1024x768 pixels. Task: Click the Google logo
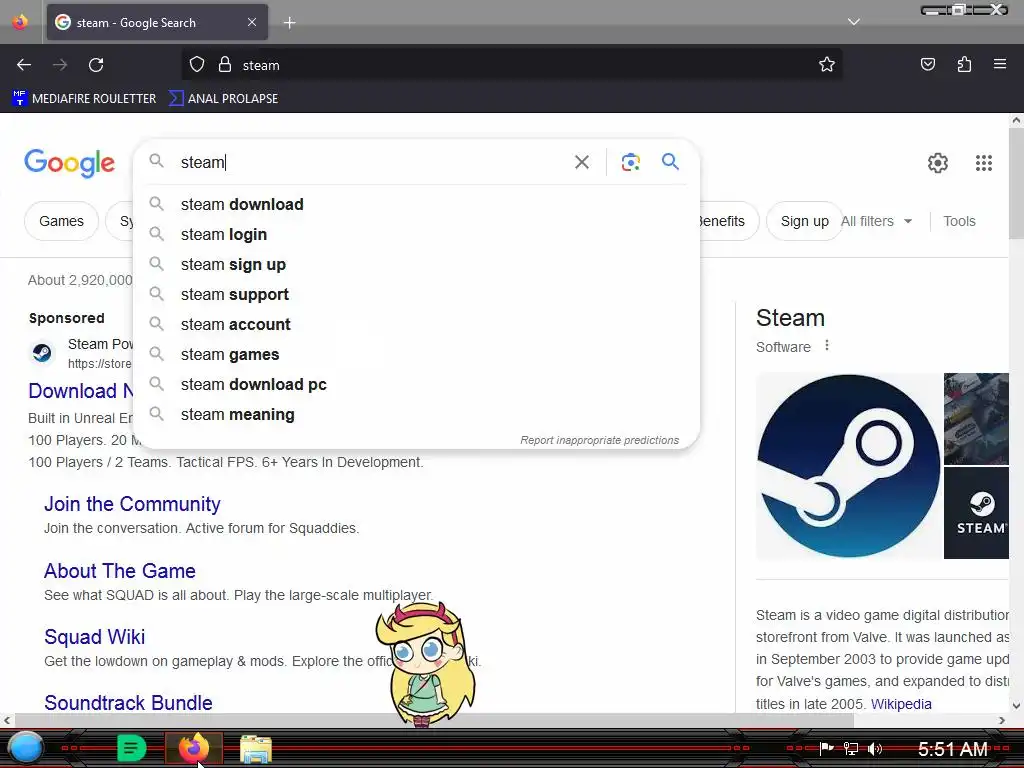pos(69,163)
